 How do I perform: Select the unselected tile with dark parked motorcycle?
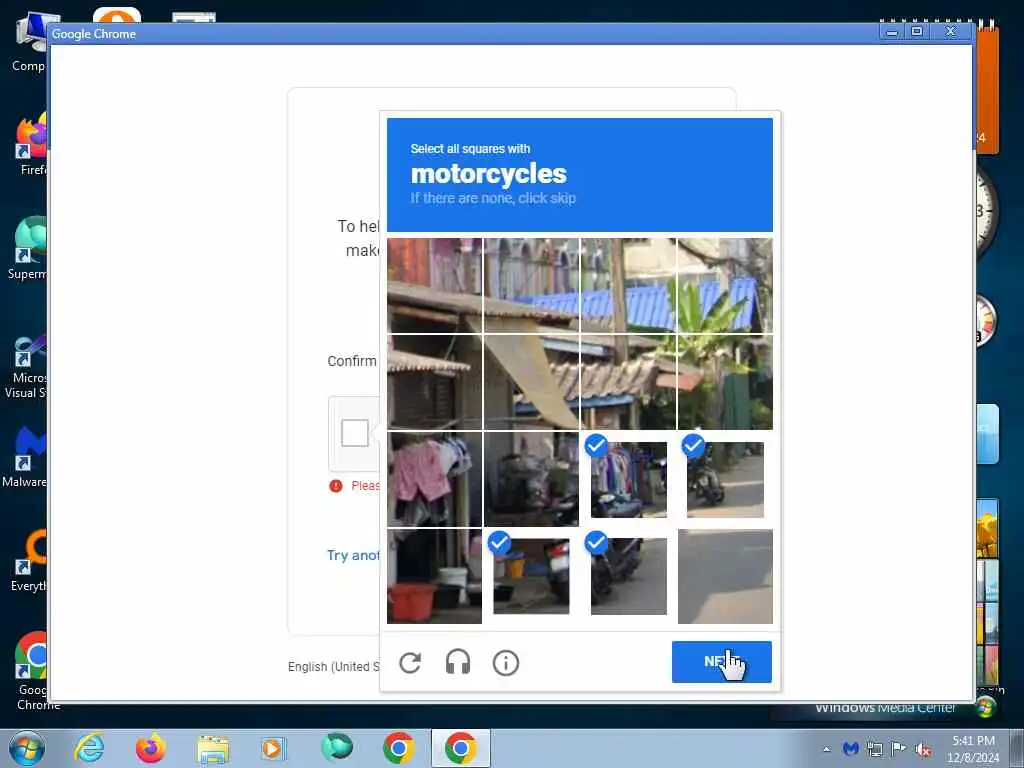tap(531, 479)
